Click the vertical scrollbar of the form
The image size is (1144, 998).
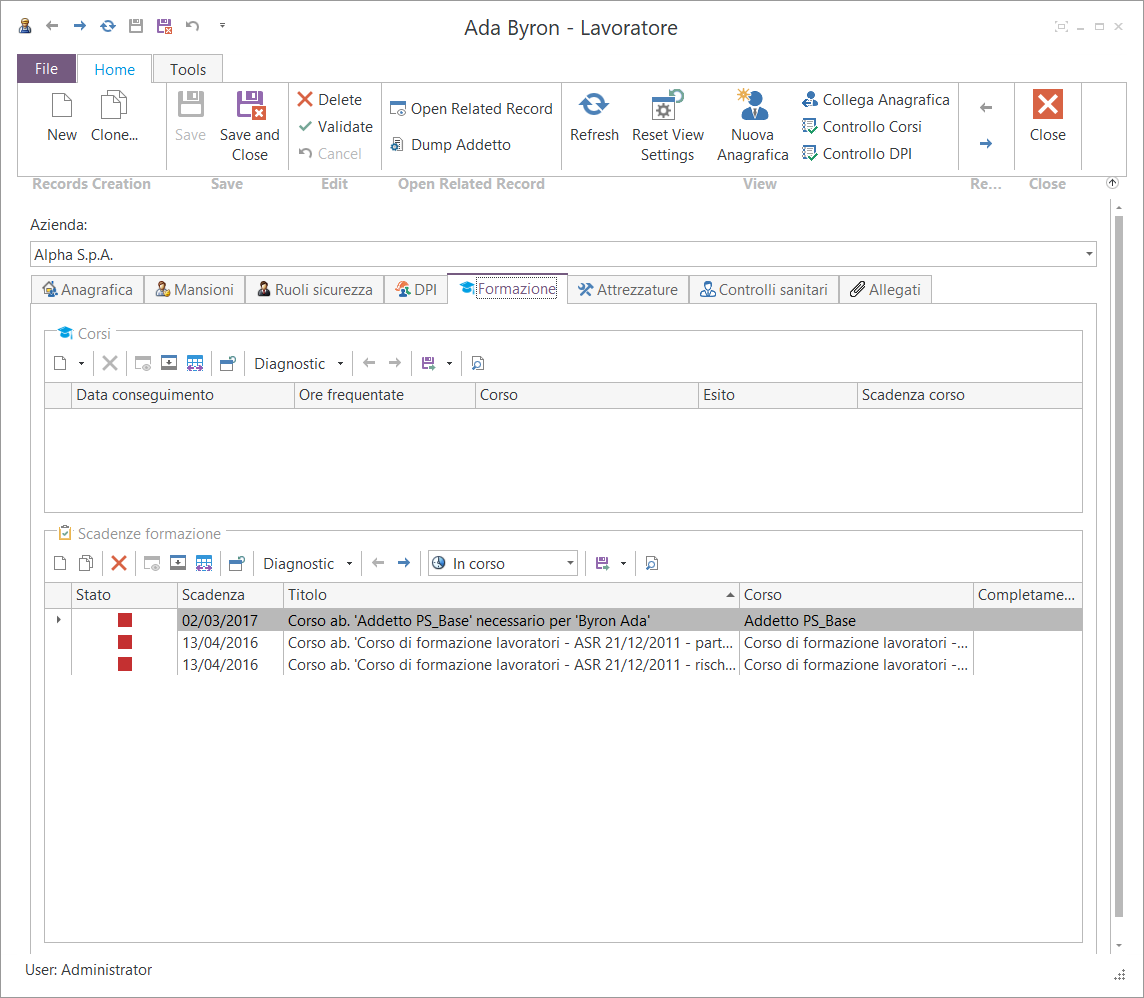1119,566
